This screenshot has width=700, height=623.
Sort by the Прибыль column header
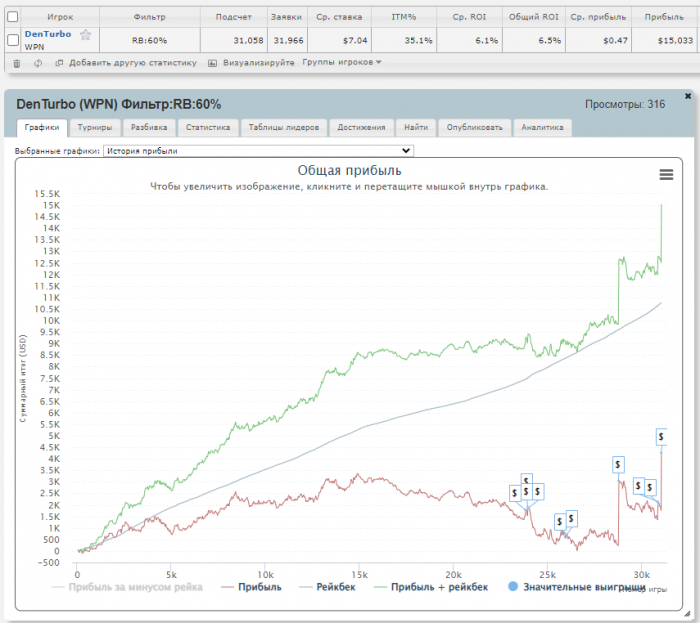(664, 17)
